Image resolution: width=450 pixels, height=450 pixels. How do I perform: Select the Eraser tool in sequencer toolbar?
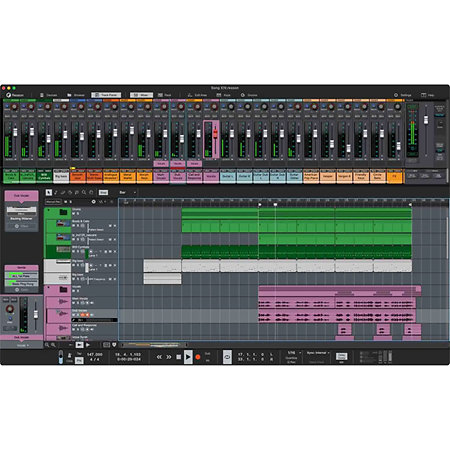click(63, 192)
